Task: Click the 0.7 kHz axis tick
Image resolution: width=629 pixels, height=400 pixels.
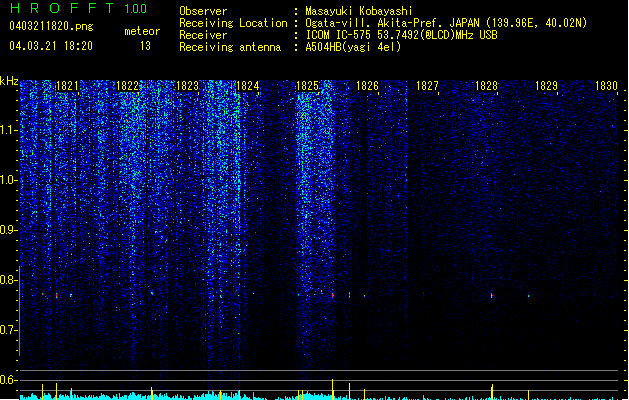Action: [x=8, y=330]
